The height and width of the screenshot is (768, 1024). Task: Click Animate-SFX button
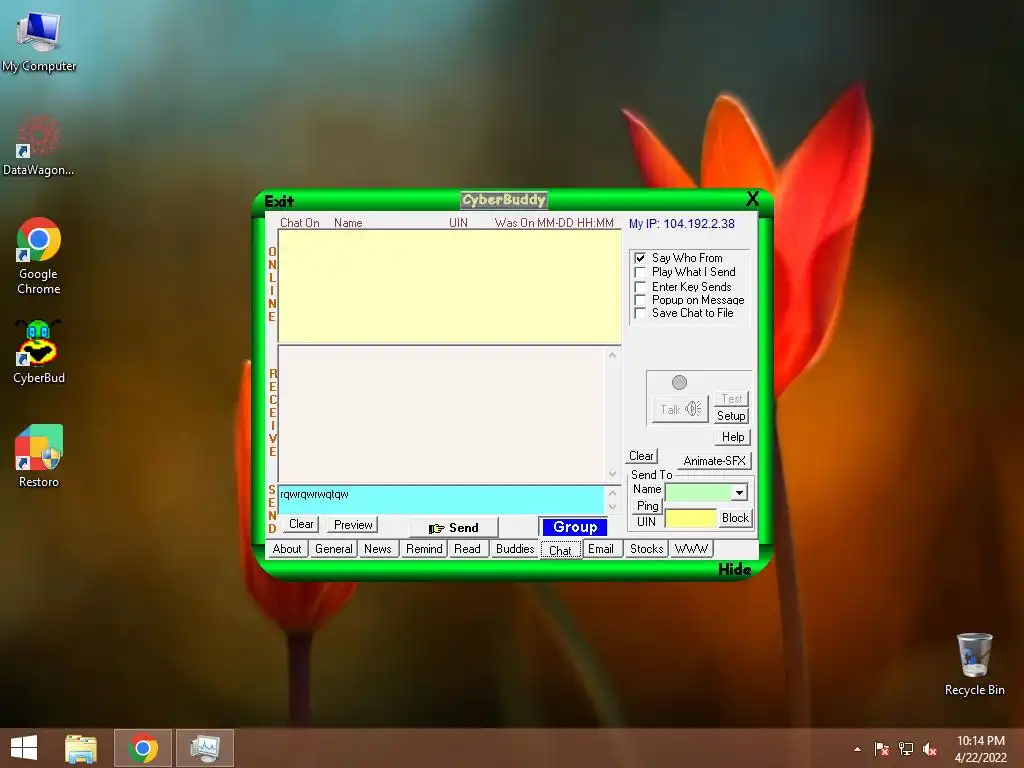[714, 460]
